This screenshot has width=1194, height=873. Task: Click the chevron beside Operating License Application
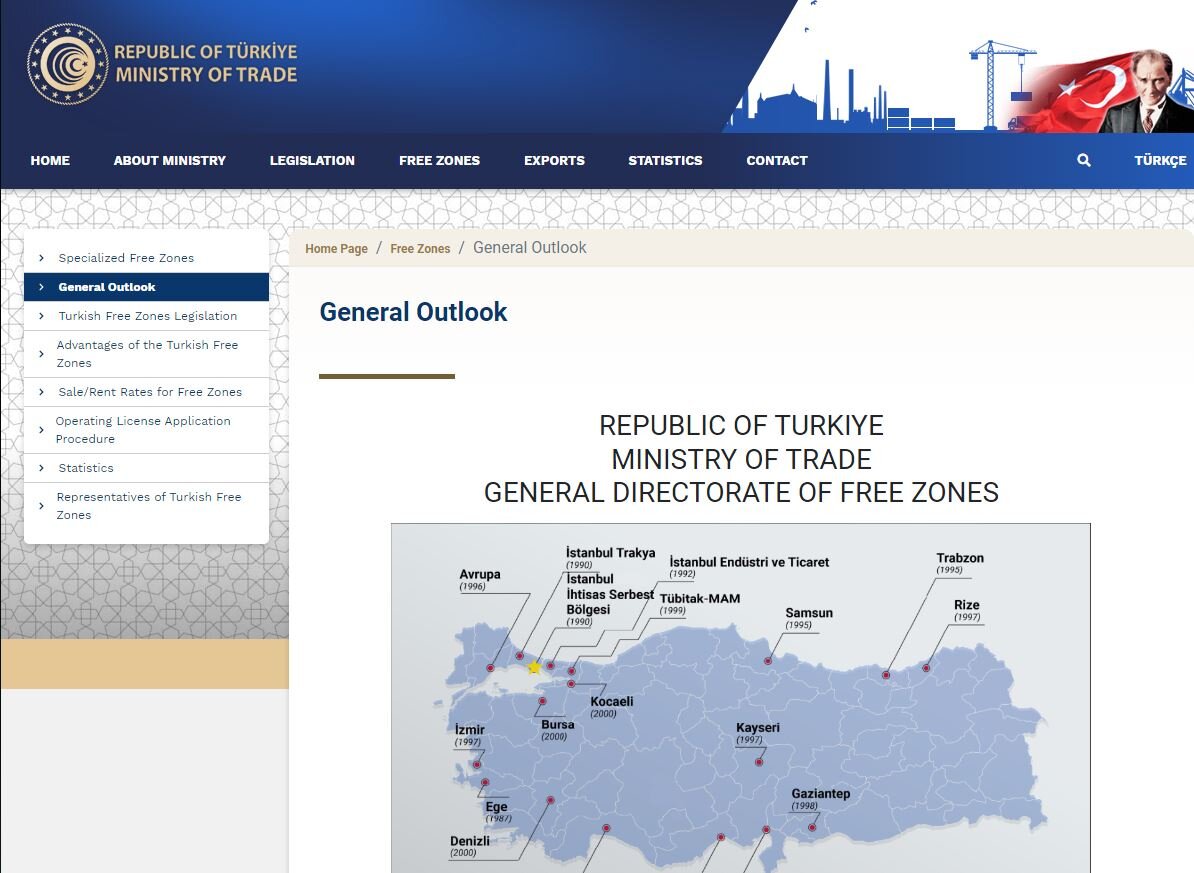point(41,430)
